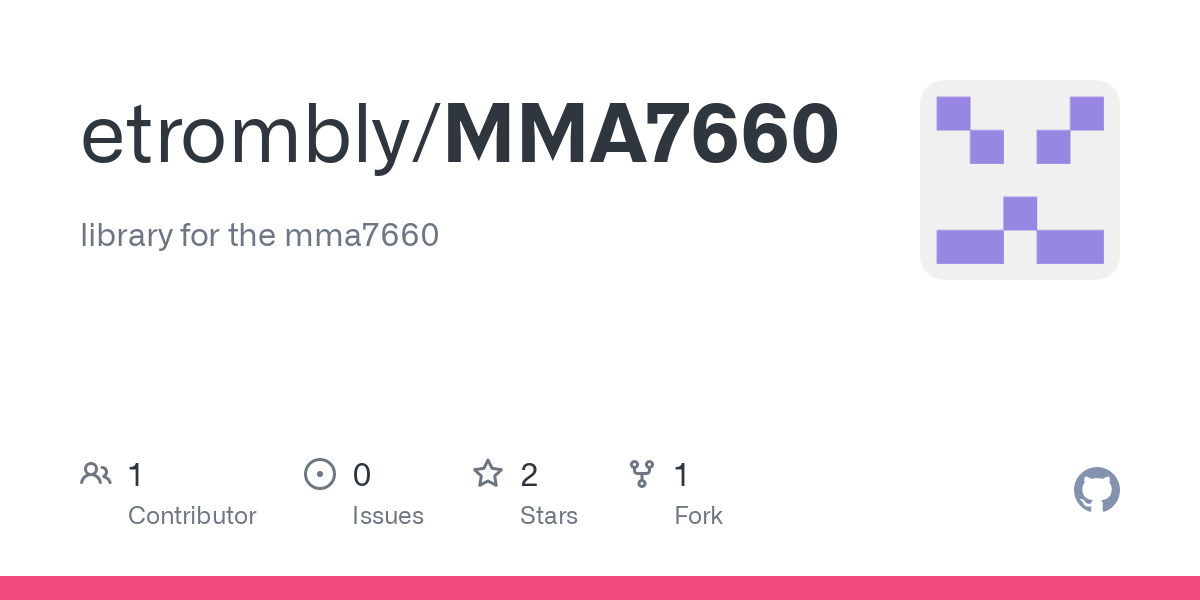Select the description 'library for the mma7660'
Viewport: 1200px width, 600px height.
click(x=260, y=236)
